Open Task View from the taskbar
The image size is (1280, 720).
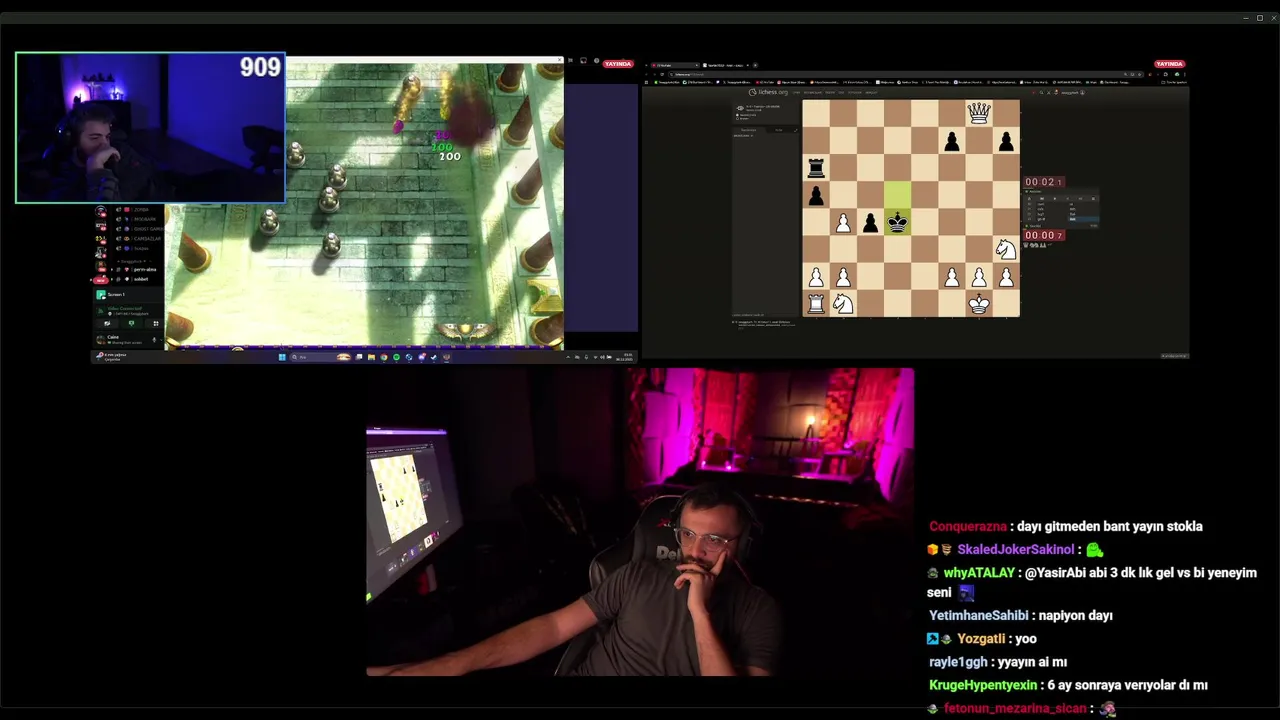click(x=359, y=357)
